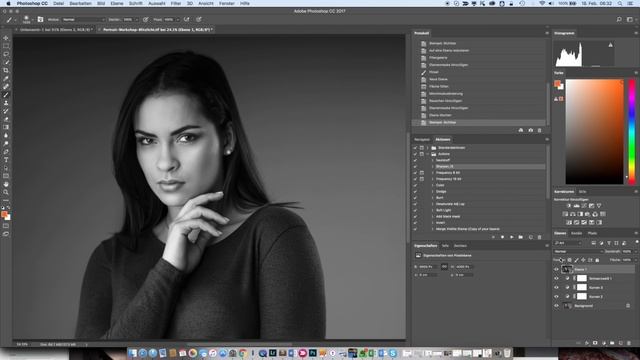Open the brush preset picker
640x360 pixels.
(x=27, y=19)
